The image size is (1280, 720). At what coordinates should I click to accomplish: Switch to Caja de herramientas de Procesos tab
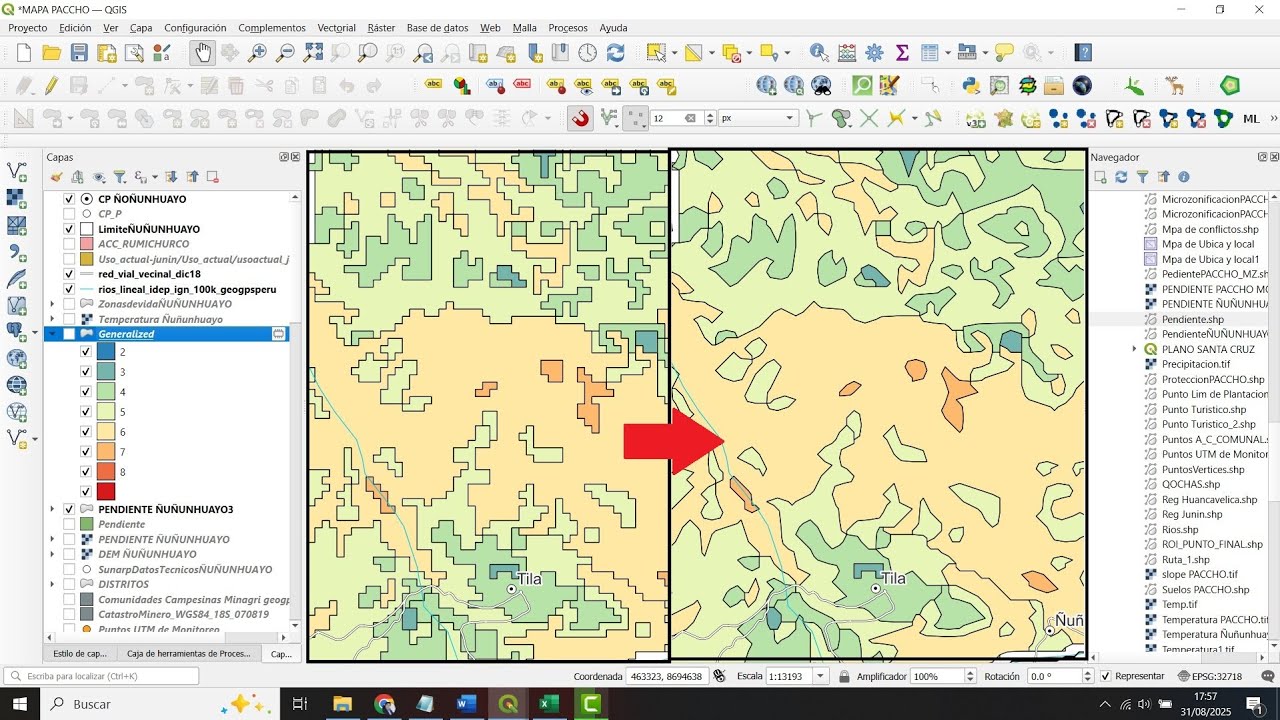click(x=188, y=653)
